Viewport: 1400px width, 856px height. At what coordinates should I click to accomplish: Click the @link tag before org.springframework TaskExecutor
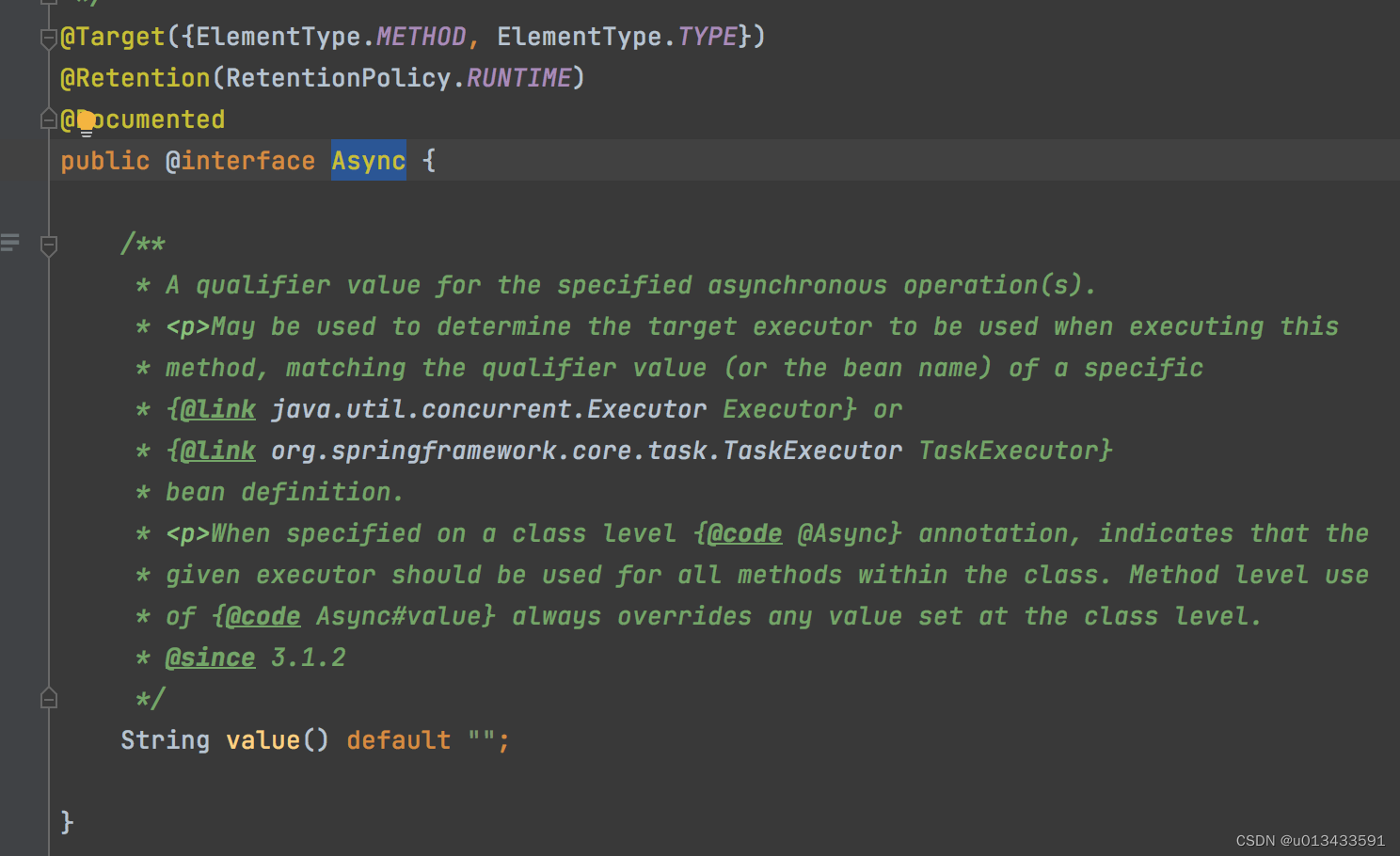(218, 451)
